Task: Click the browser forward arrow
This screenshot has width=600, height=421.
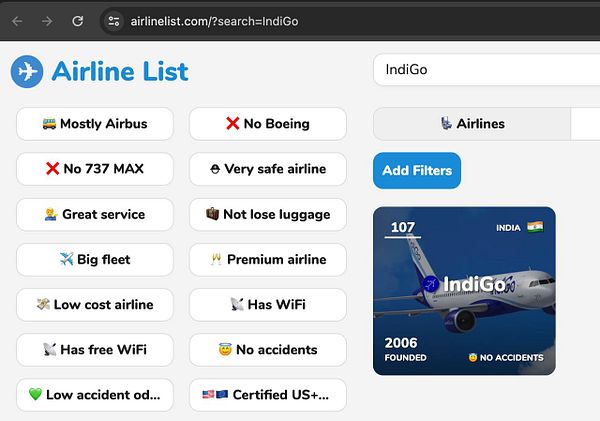Action: (x=47, y=21)
